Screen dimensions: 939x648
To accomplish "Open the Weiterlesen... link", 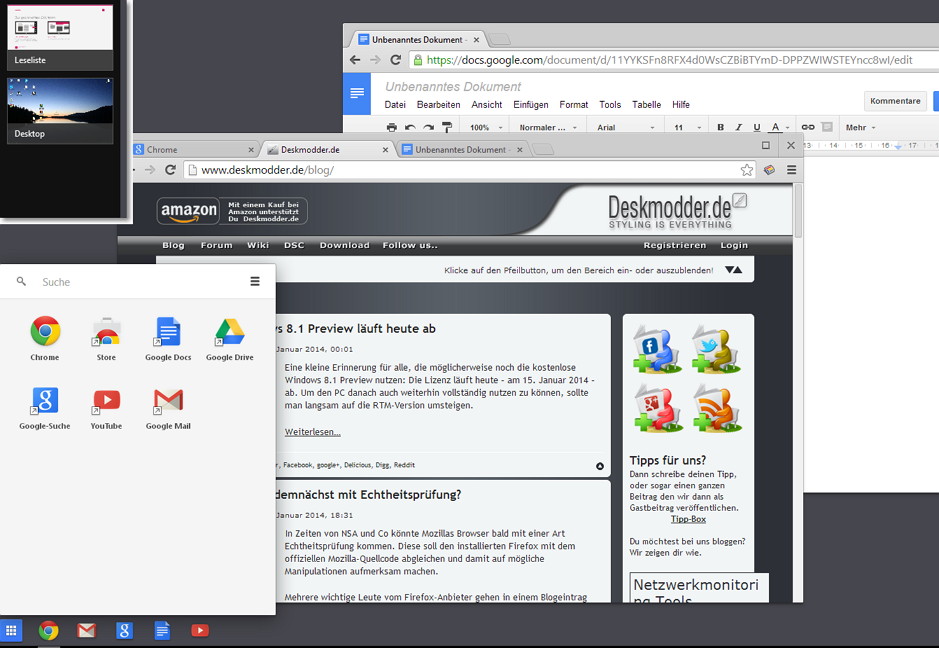I will (x=313, y=432).
